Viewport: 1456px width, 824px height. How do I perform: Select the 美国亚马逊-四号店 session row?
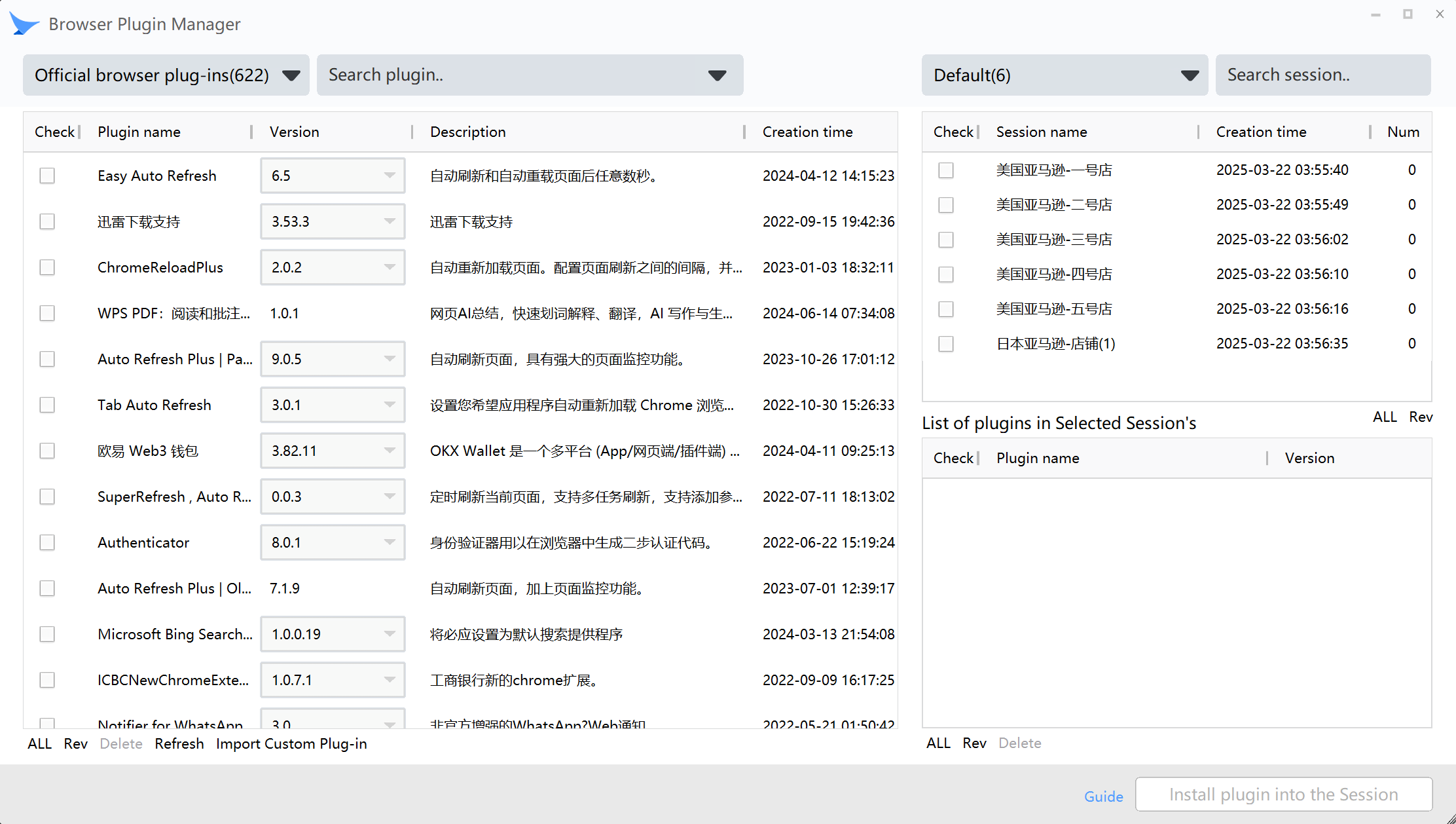tap(1176, 274)
